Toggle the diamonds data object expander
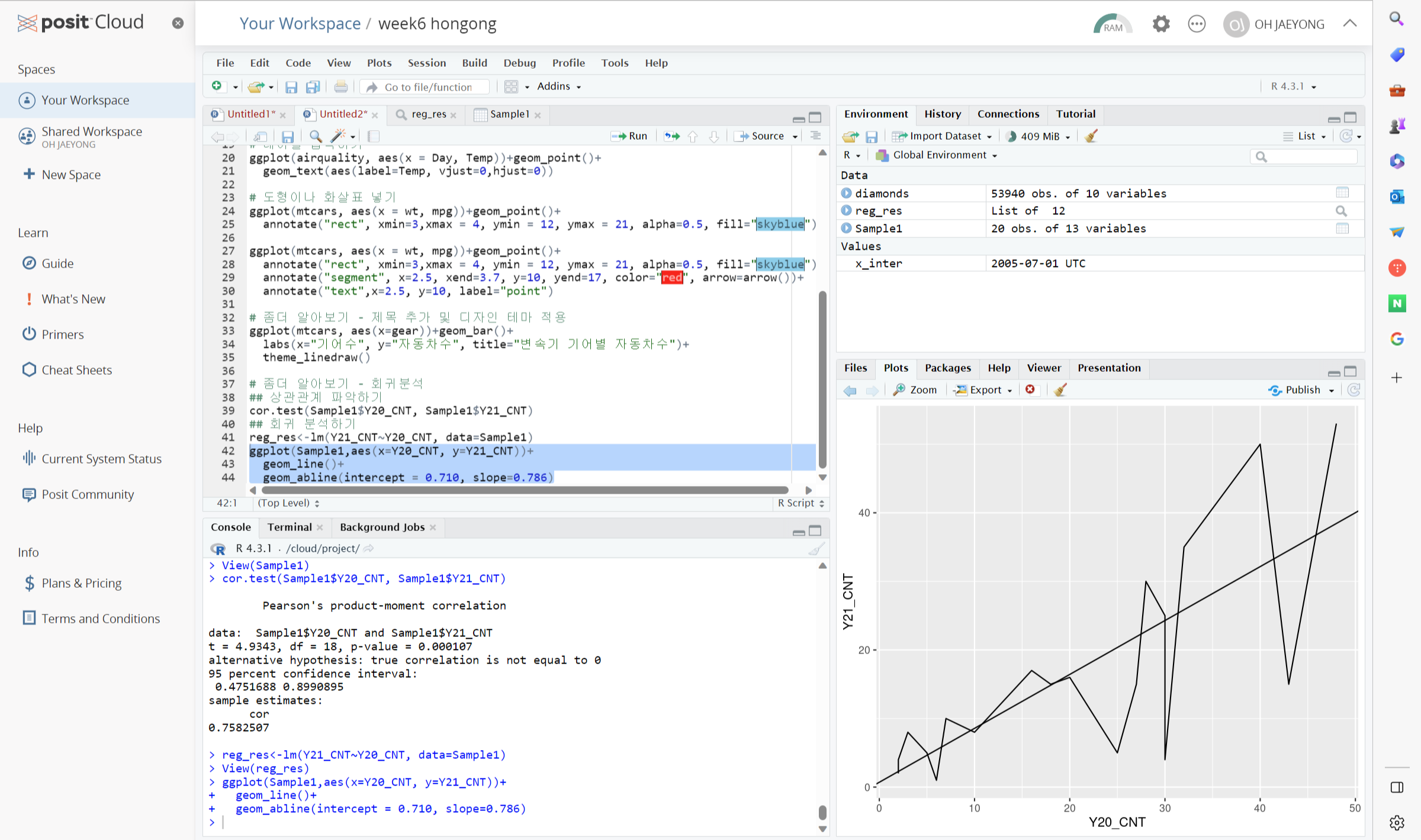 tap(847, 193)
